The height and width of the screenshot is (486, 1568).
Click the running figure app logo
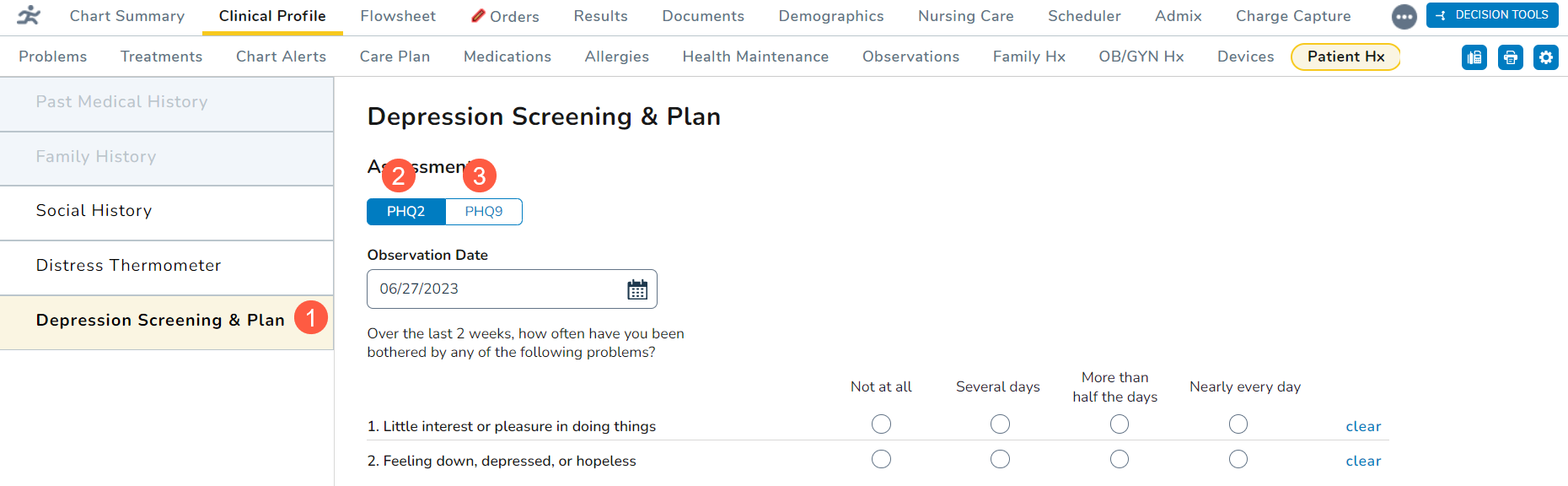pyautogui.click(x=29, y=16)
